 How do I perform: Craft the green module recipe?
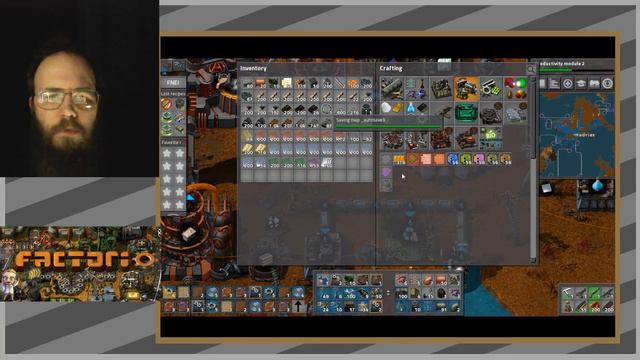click(466, 159)
